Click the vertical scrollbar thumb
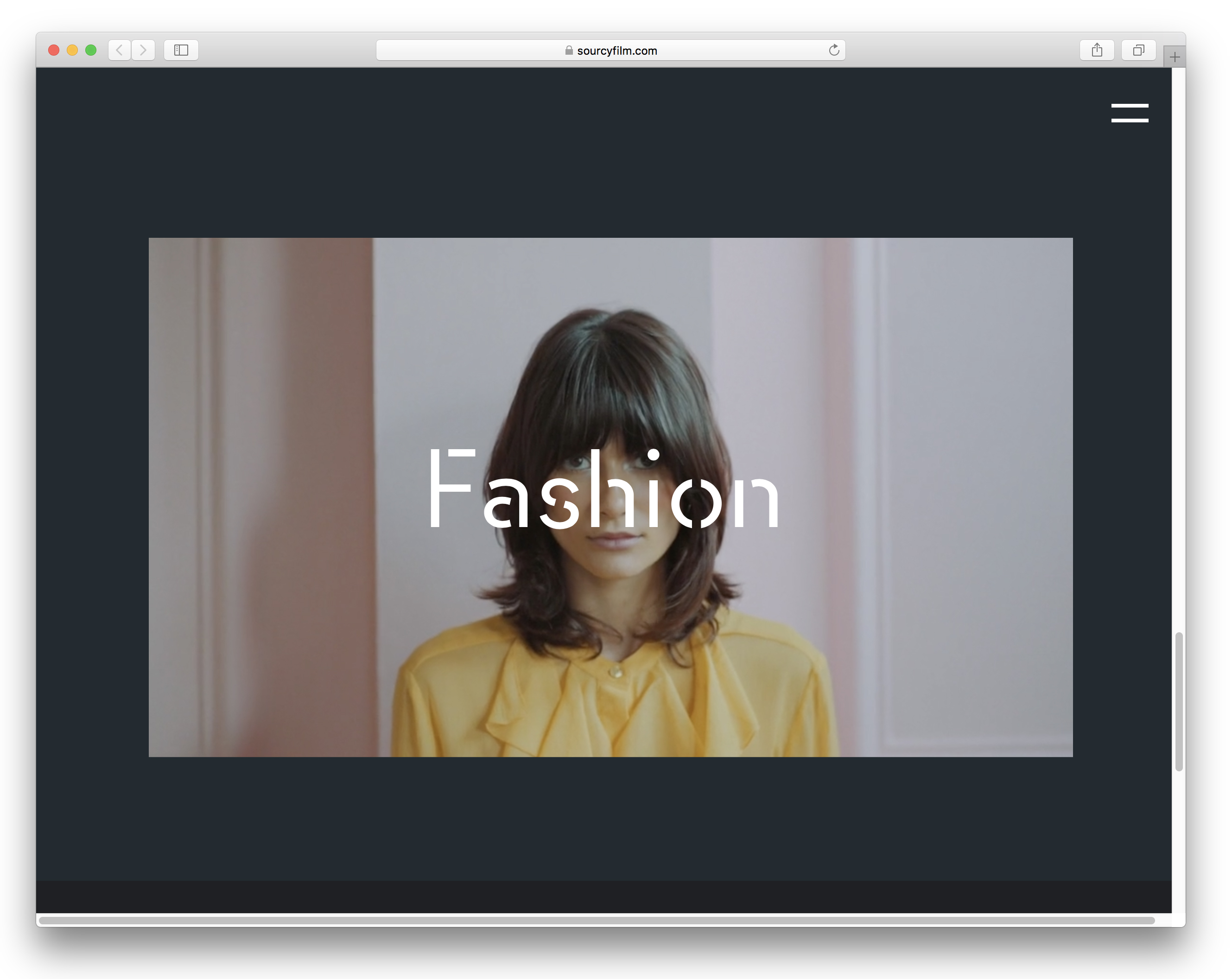Viewport: 1232px width, 979px height. (x=1178, y=701)
